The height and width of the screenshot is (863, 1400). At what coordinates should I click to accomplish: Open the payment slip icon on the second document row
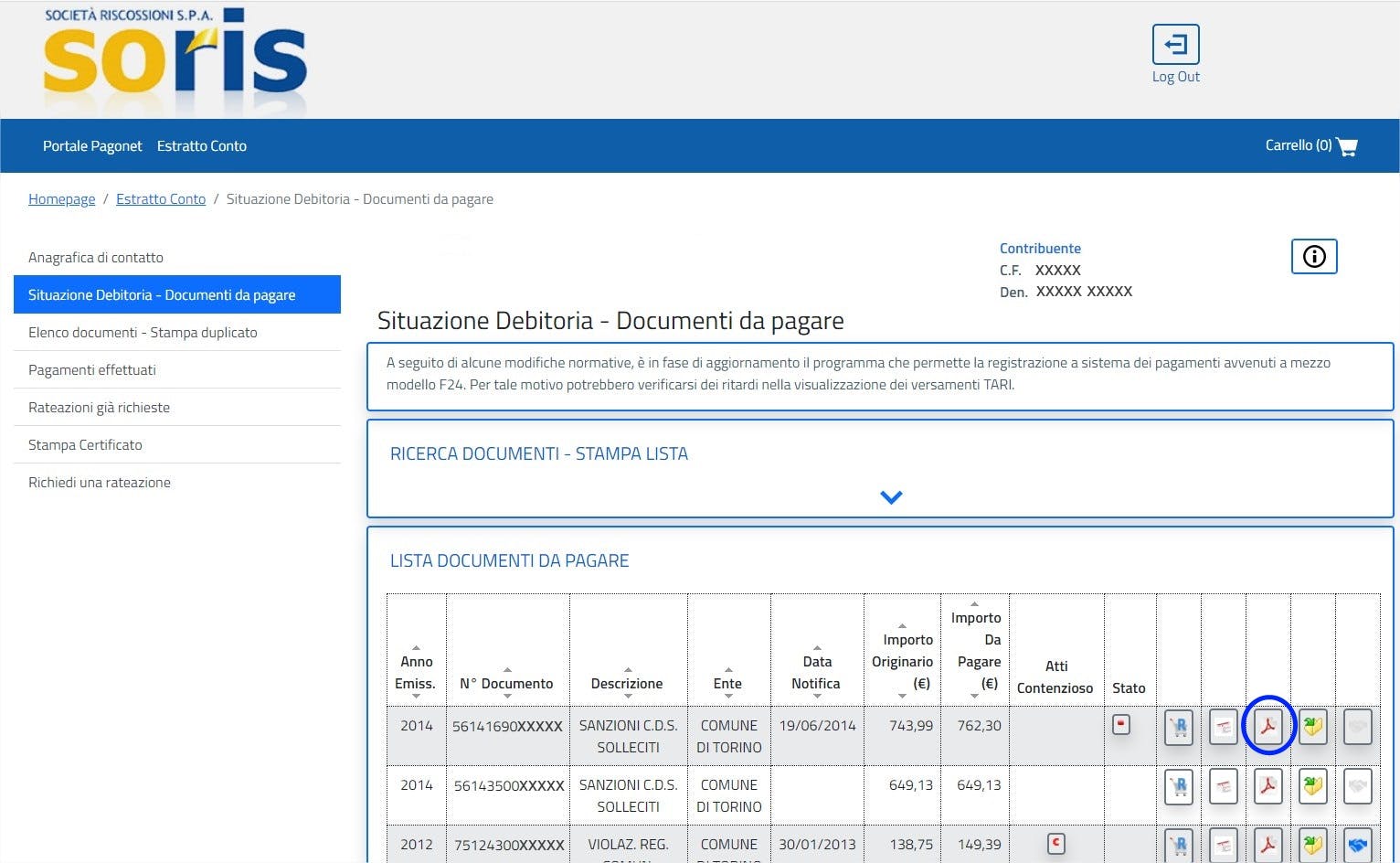click(x=1223, y=786)
